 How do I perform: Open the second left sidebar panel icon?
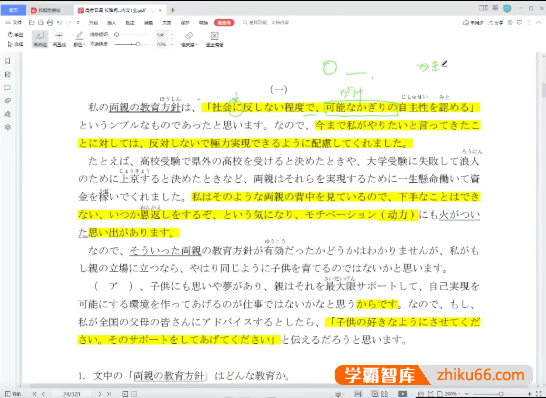tap(8, 75)
